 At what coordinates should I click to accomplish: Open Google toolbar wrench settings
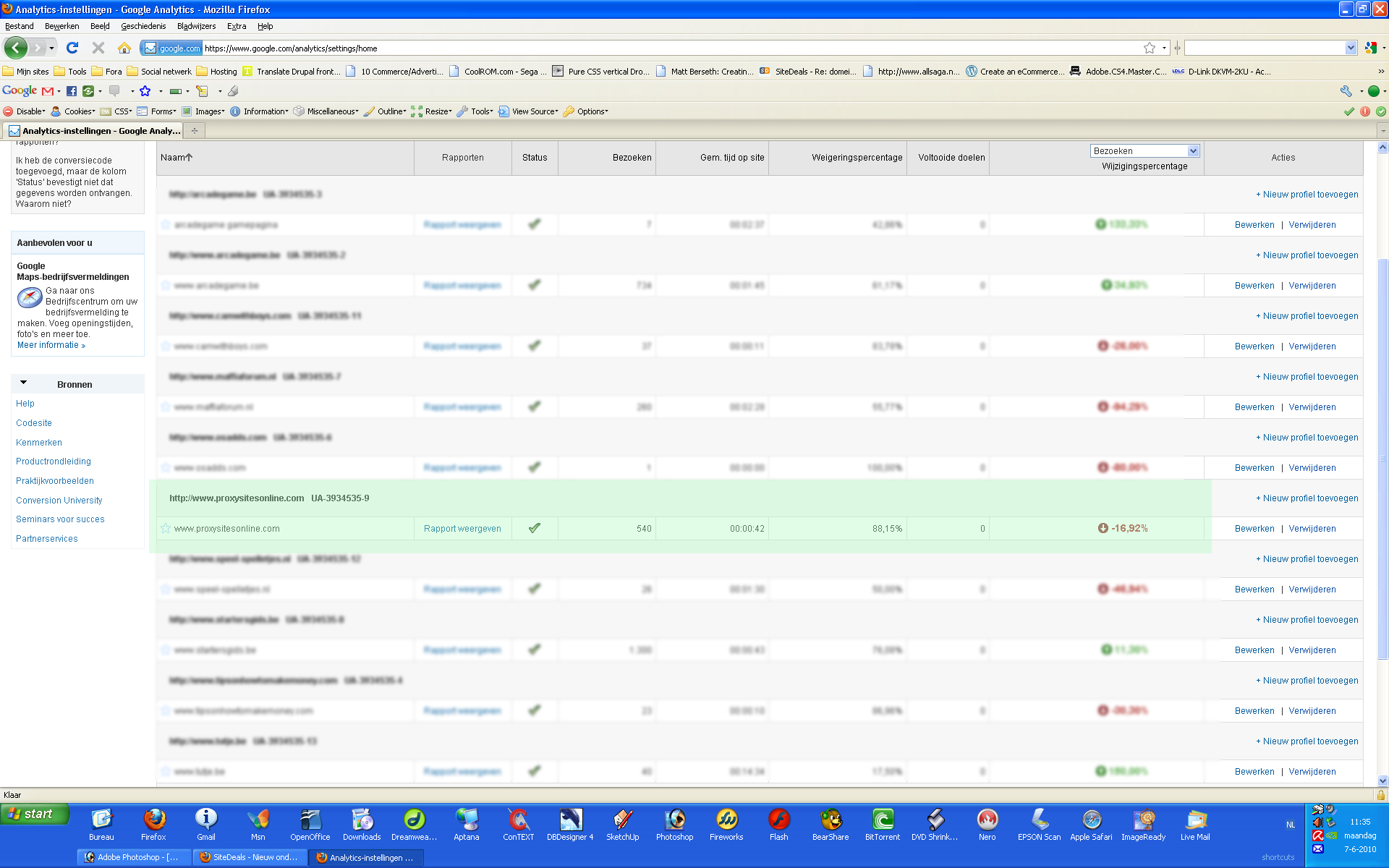[1346, 91]
